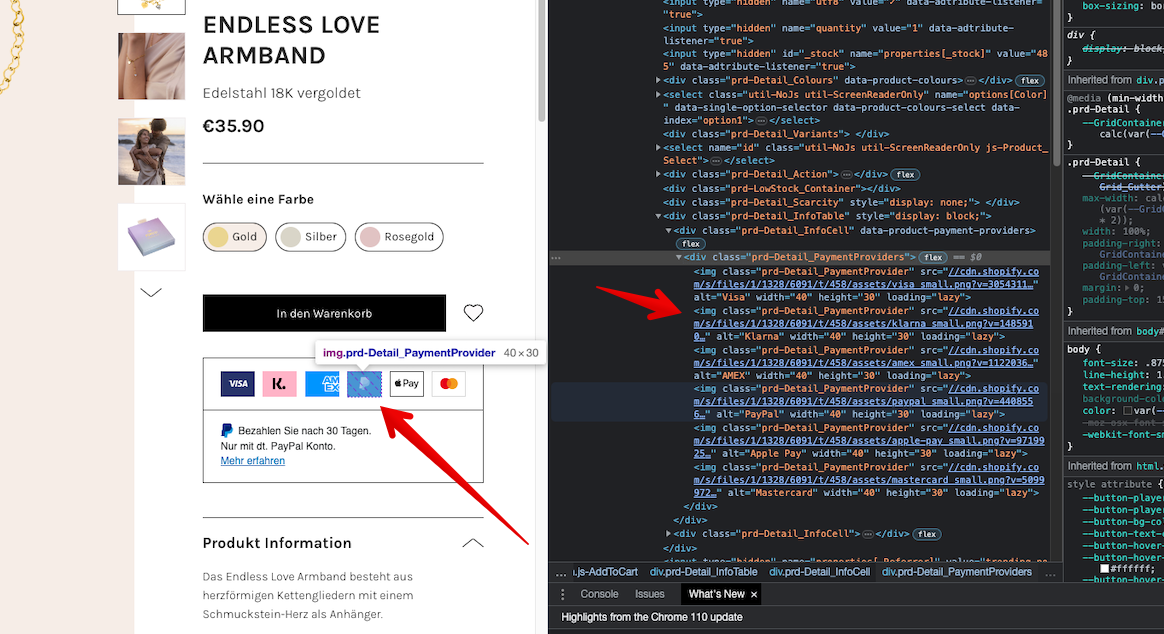Screen dimensions: 1164x634
Task: Open visa_small.png source link
Action: click(866, 278)
